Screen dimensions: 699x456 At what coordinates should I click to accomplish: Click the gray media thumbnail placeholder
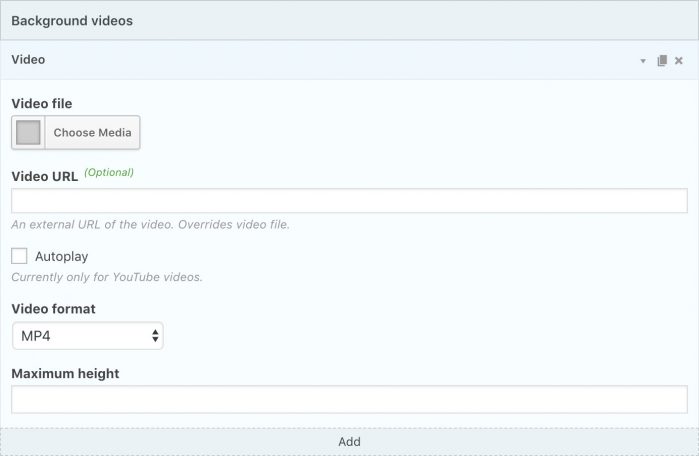pos(28,132)
